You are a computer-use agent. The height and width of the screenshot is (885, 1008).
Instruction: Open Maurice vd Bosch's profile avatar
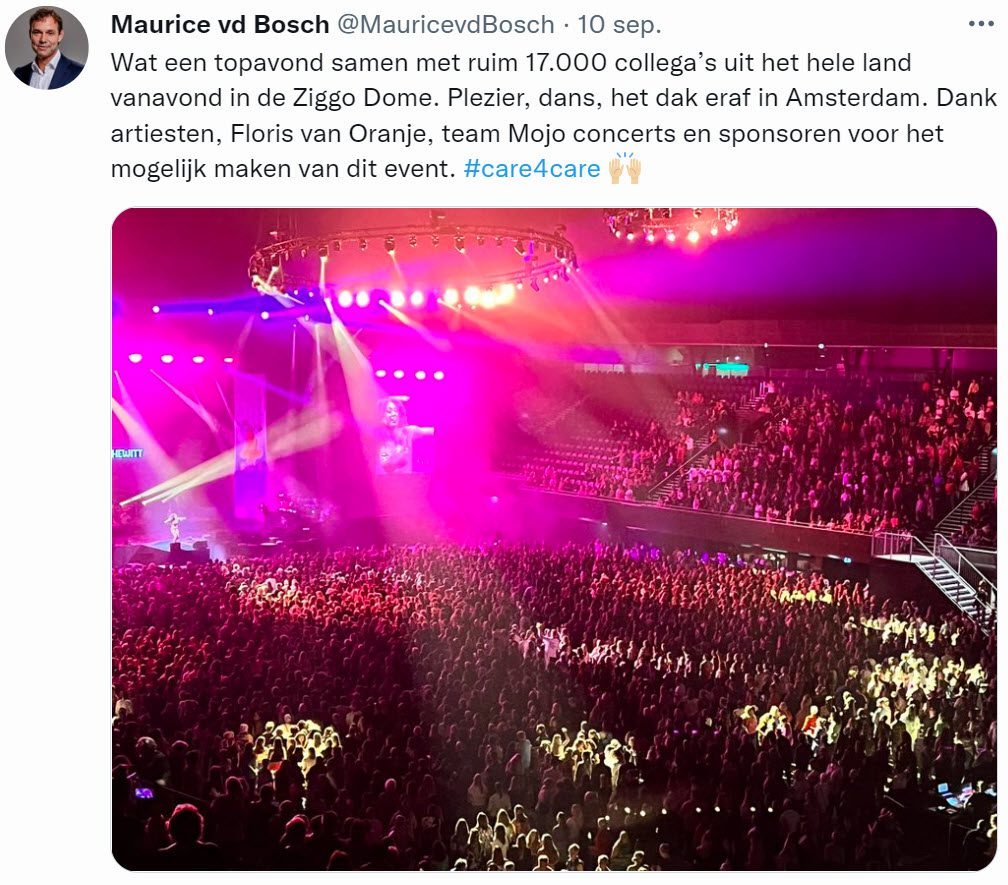(46, 48)
